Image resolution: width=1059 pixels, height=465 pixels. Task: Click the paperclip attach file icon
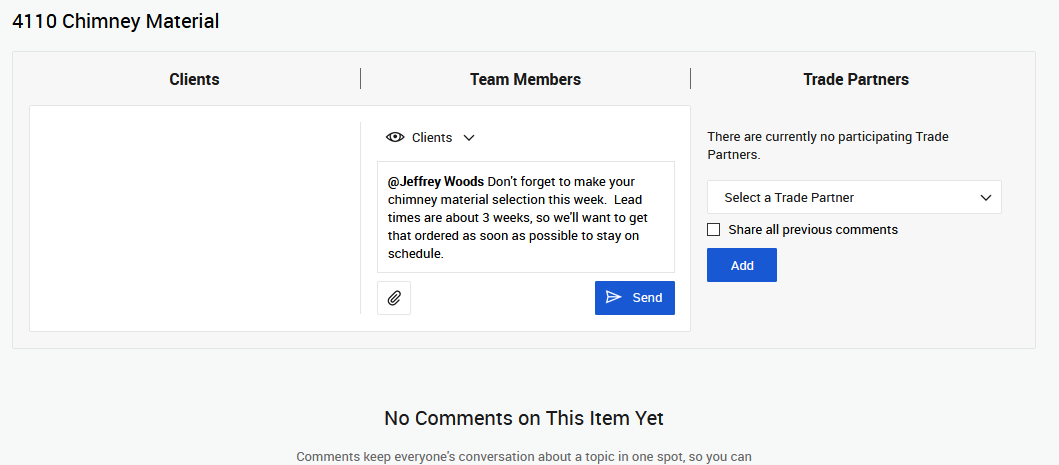click(394, 298)
